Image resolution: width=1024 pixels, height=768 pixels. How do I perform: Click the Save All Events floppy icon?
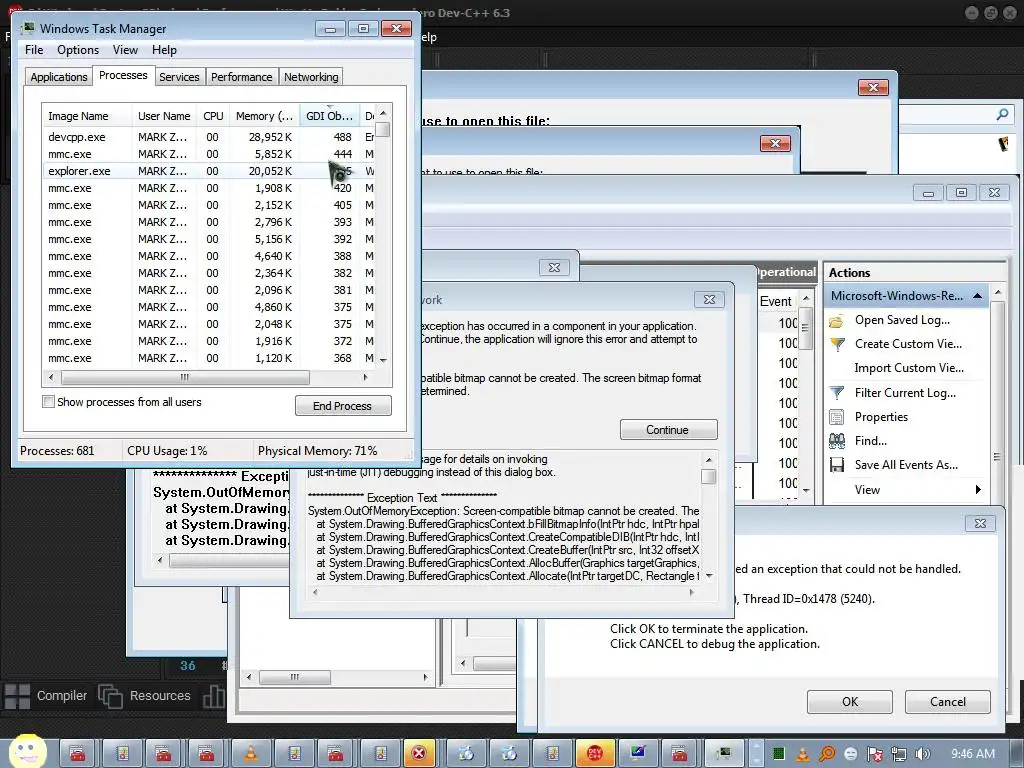(x=837, y=465)
